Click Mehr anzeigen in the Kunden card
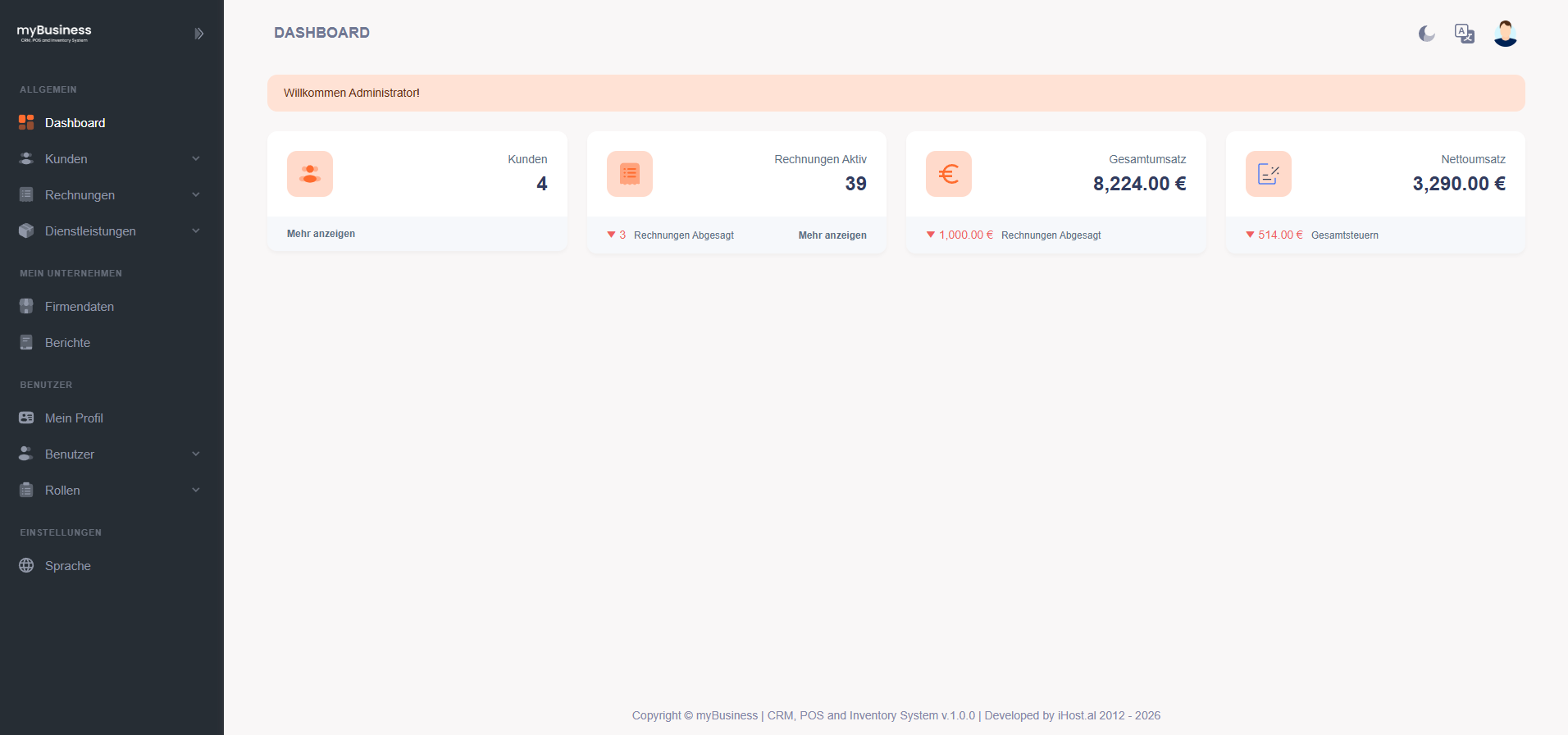This screenshot has width=1568, height=735. coord(321,234)
